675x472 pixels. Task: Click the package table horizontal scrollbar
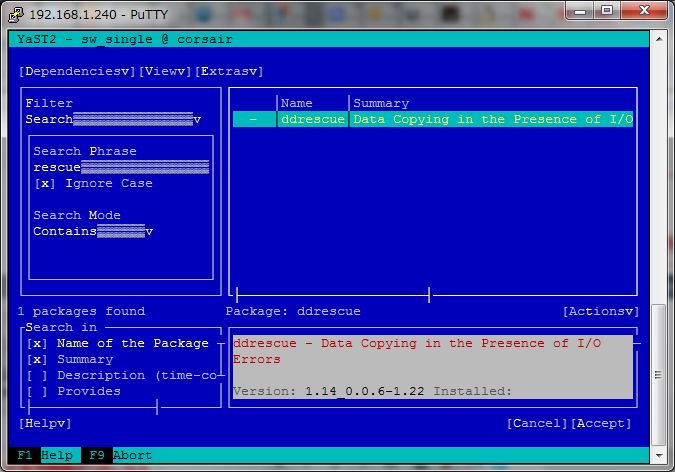tap(333, 295)
